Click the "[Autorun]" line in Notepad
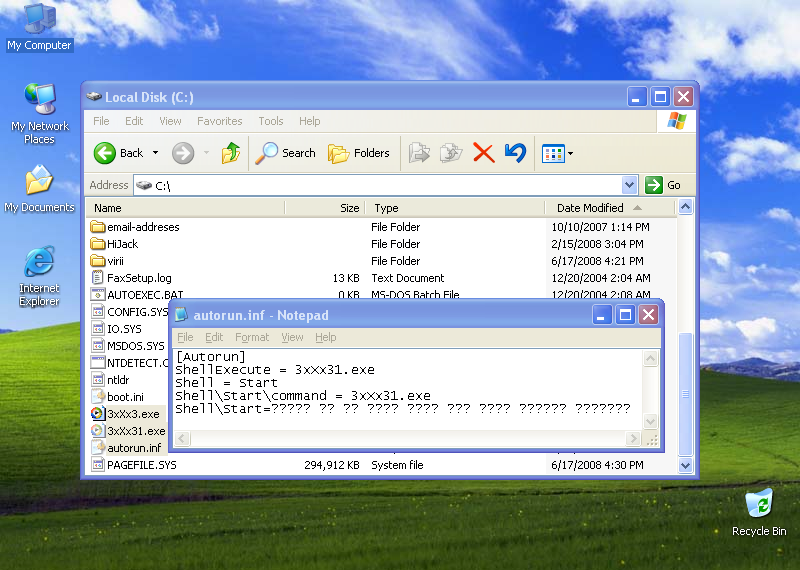The width and height of the screenshot is (800, 570). 210,356
